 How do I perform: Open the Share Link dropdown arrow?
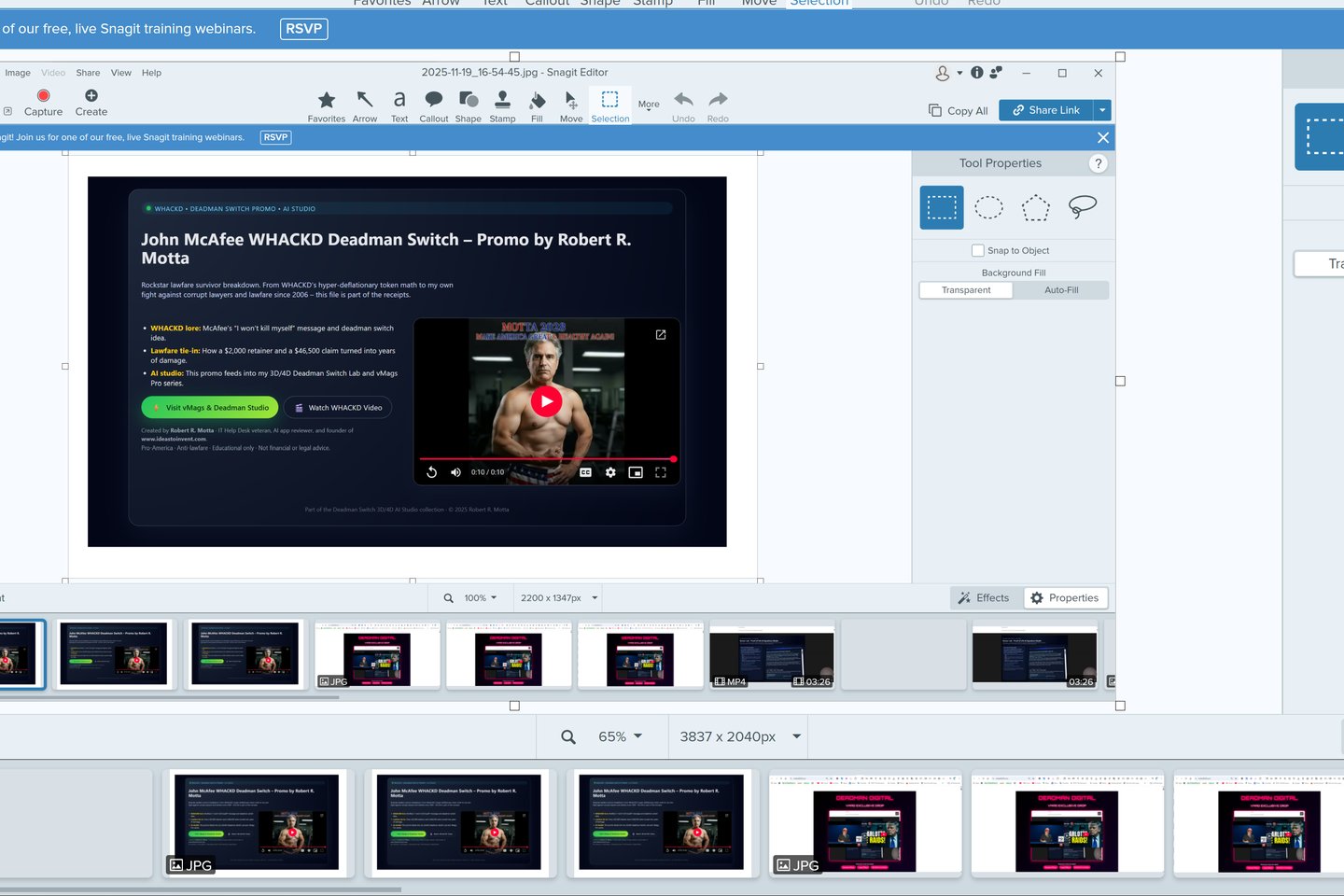point(1102,110)
